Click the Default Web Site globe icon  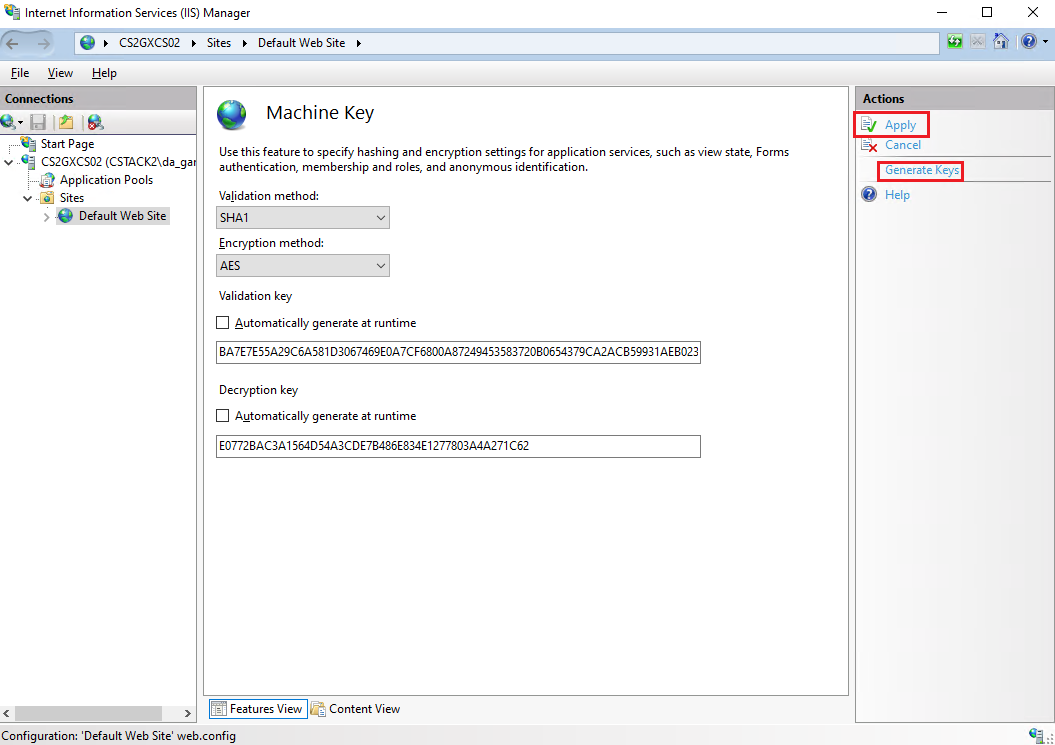click(65, 216)
